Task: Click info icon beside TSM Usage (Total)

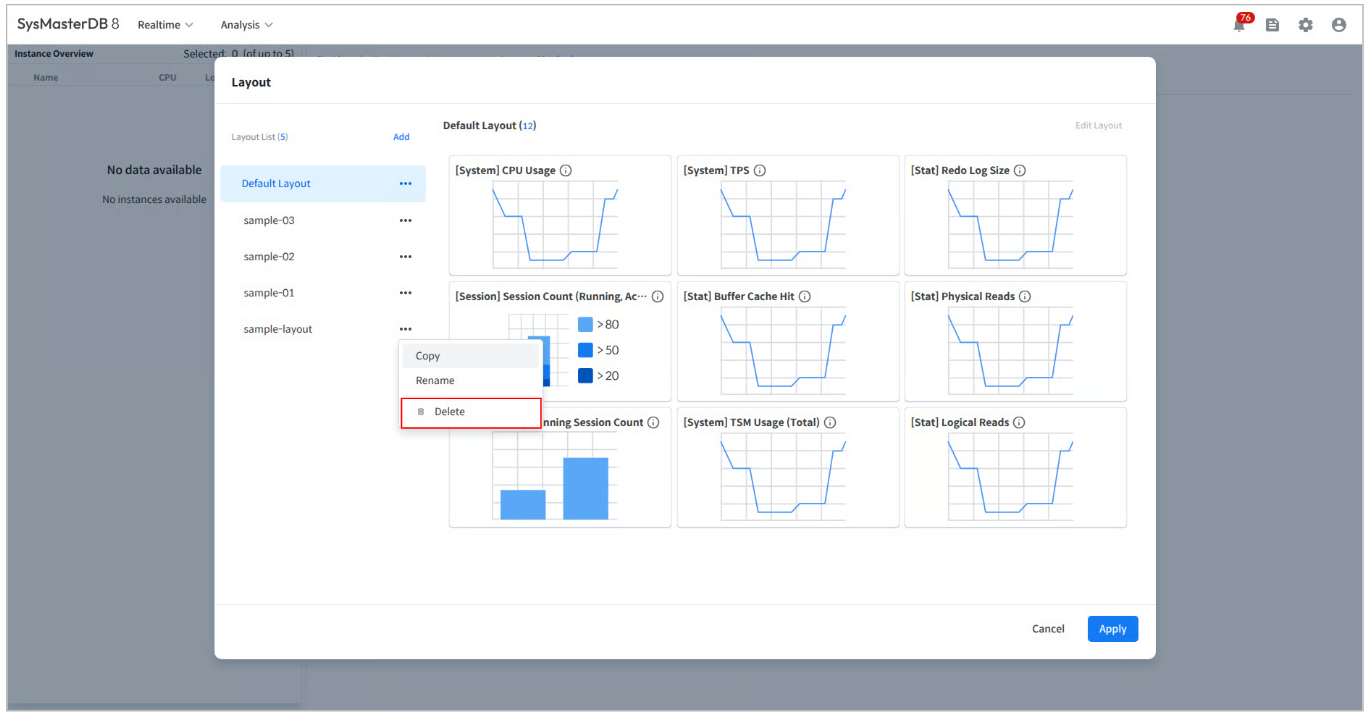Action: [830, 423]
